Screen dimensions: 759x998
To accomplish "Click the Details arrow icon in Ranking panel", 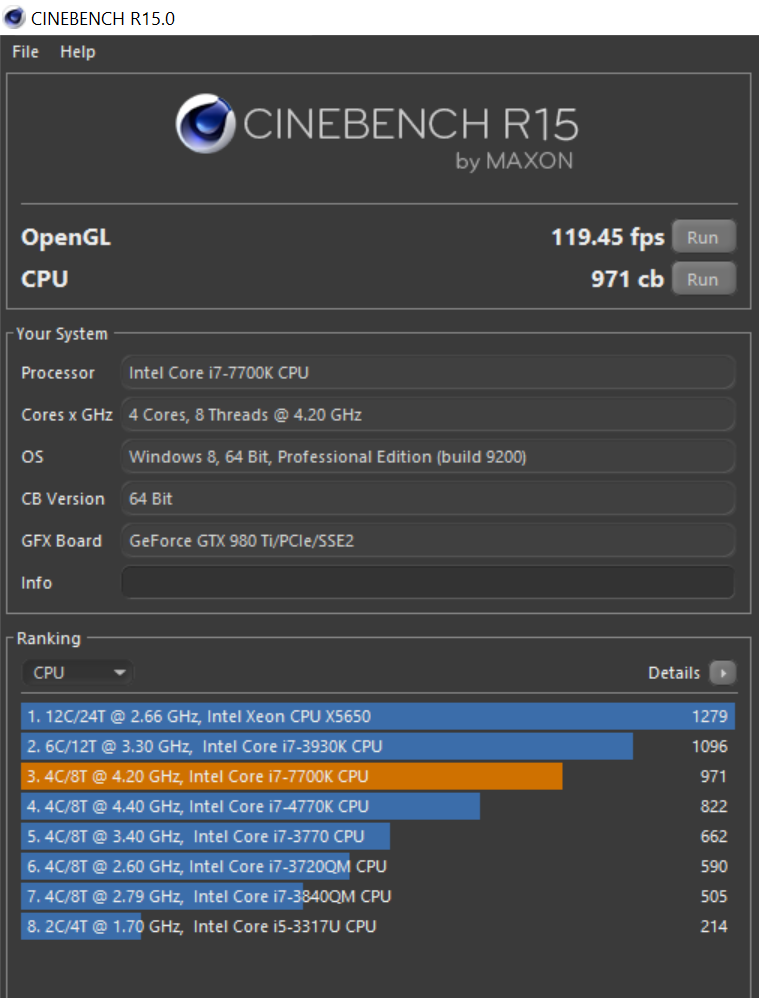I will (722, 672).
